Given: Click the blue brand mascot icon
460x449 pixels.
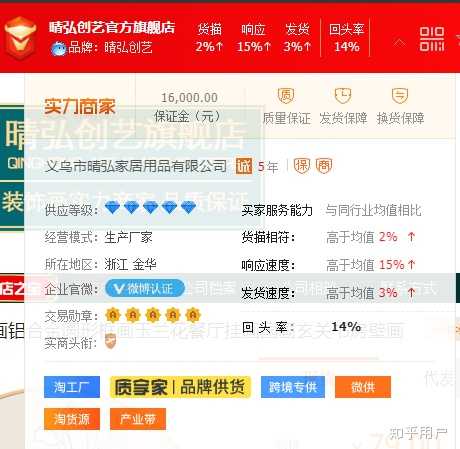Looking at the screenshot, I should [58, 49].
